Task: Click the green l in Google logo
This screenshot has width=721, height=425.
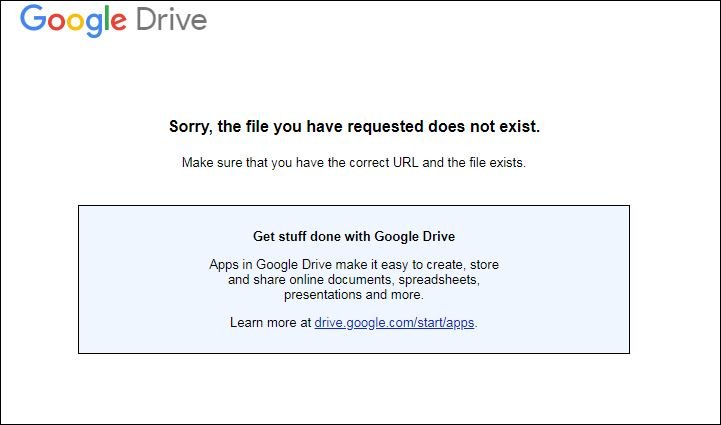Action: (106, 18)
